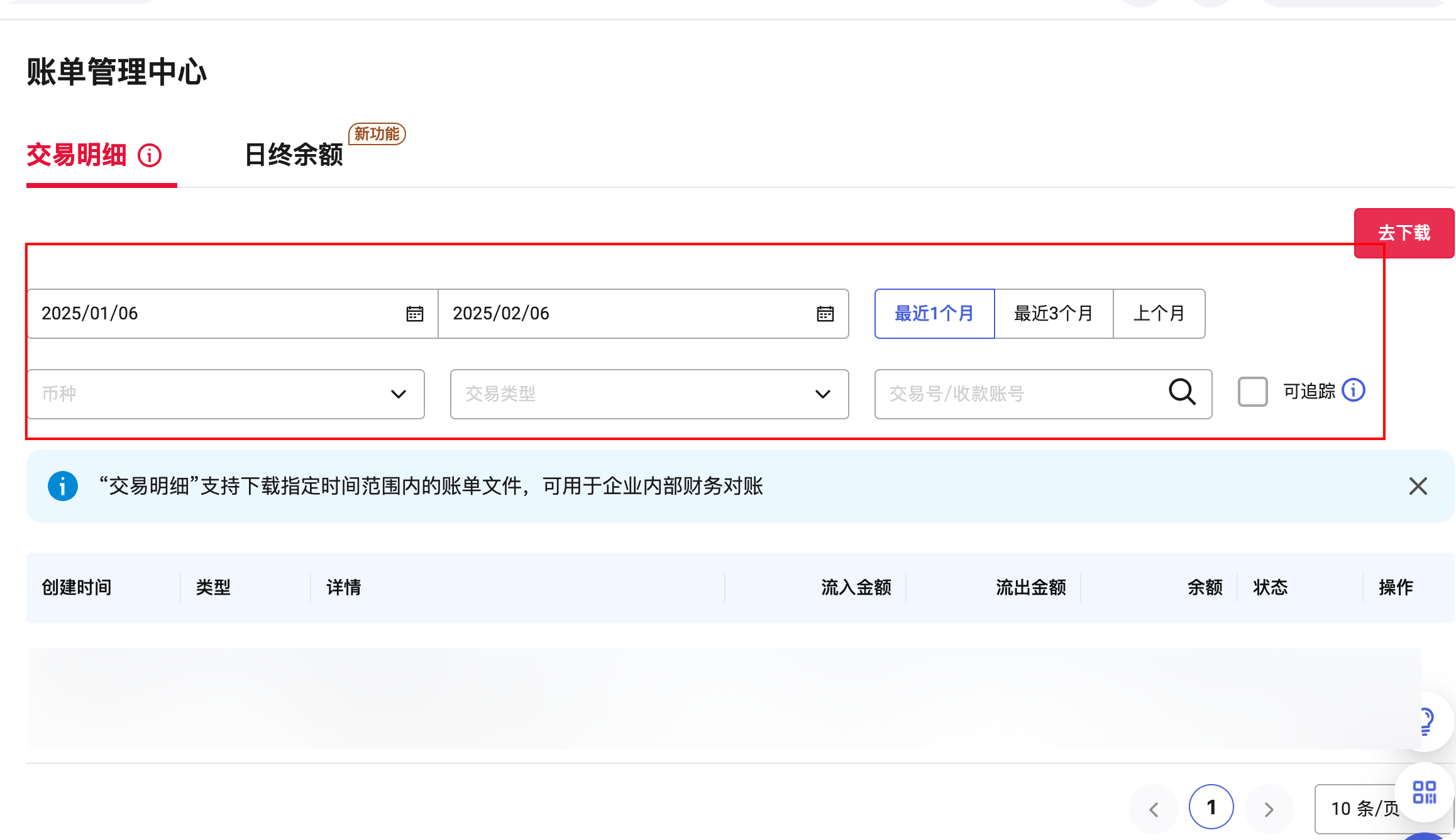
Task: Switch to 日终余额 tab
Action: coord(294,155)
